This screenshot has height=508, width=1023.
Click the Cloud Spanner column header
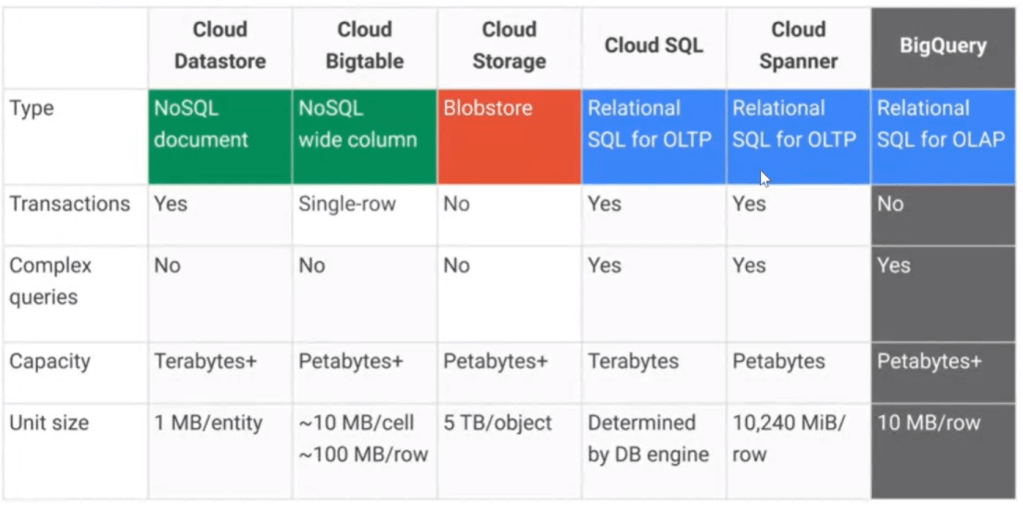[x=798, y=45]
